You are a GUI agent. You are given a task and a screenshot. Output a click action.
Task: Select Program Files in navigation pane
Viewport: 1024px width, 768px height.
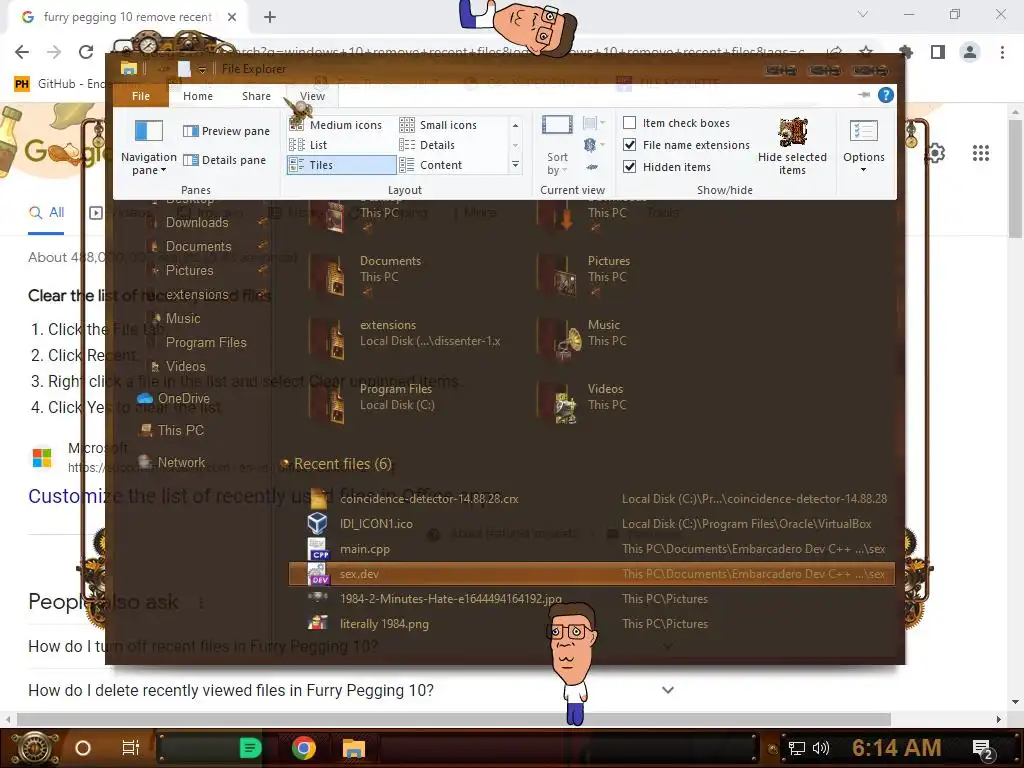(x=206, y=343)
